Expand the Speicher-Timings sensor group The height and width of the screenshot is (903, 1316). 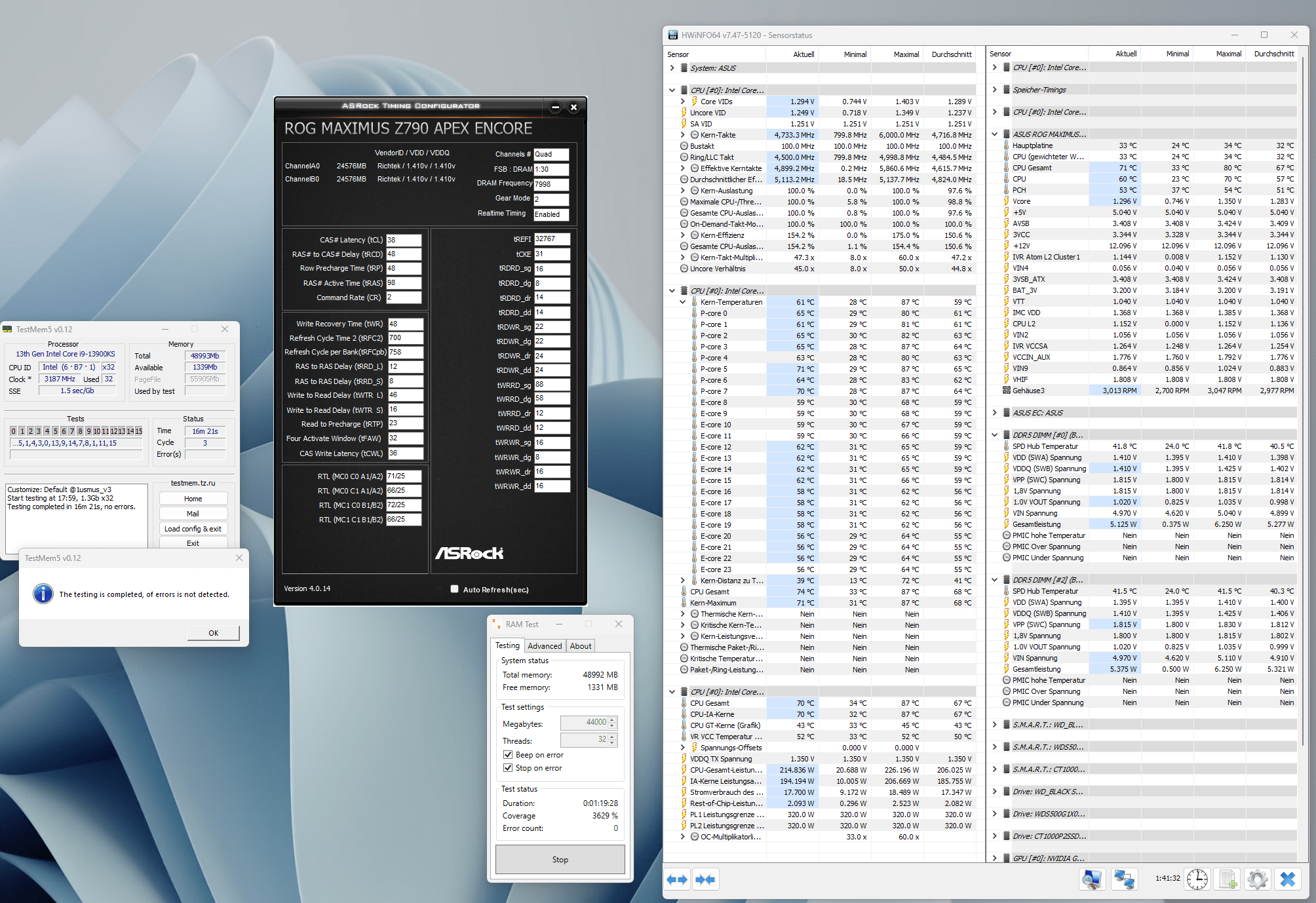[994, 90]
